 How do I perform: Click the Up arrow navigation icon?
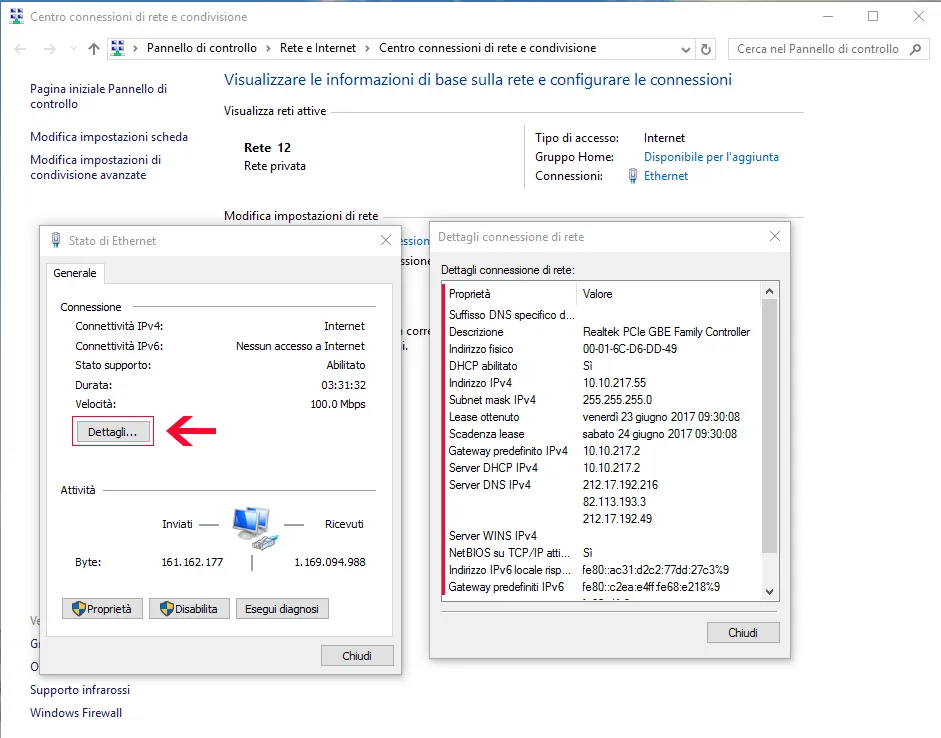tap(94, 48)
